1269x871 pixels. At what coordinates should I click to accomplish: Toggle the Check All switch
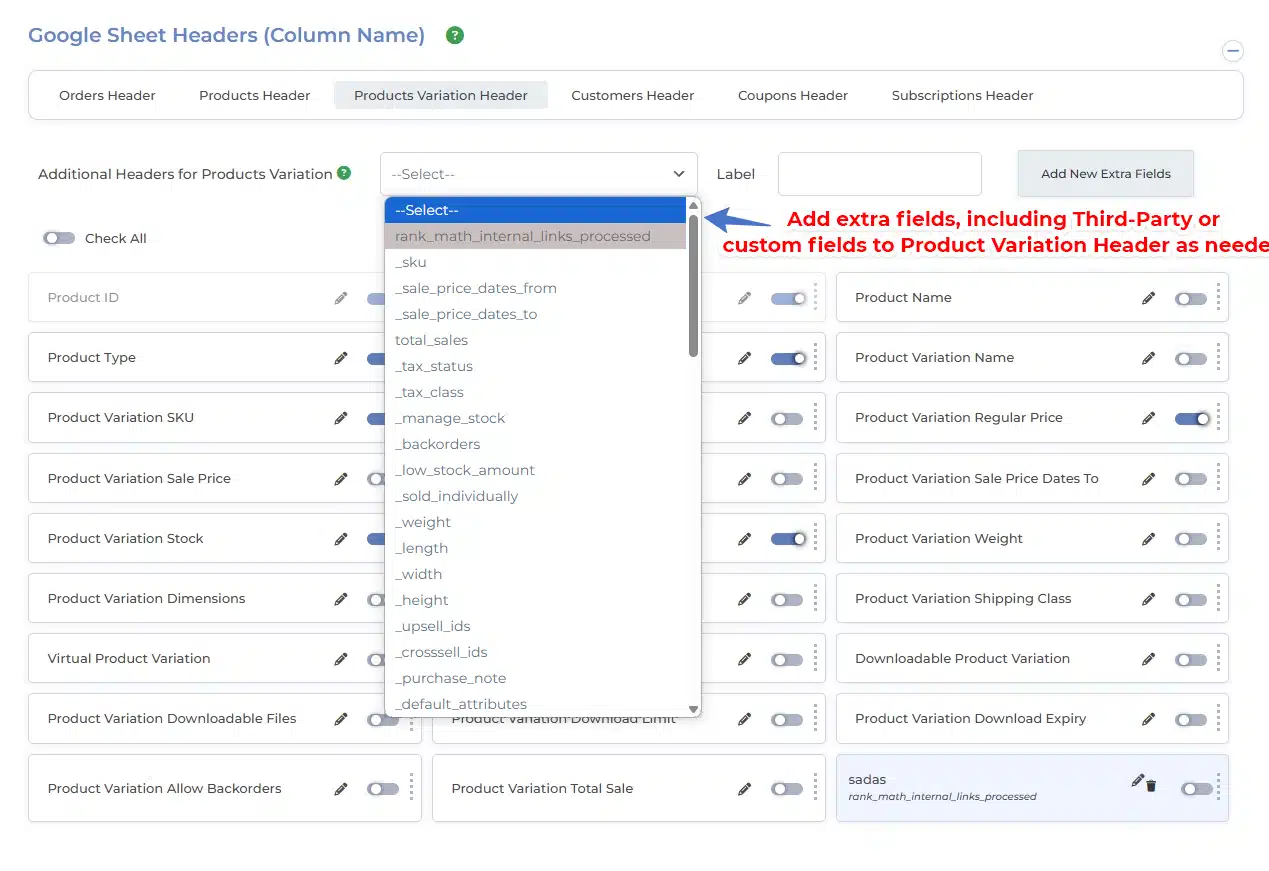point(59,238)
